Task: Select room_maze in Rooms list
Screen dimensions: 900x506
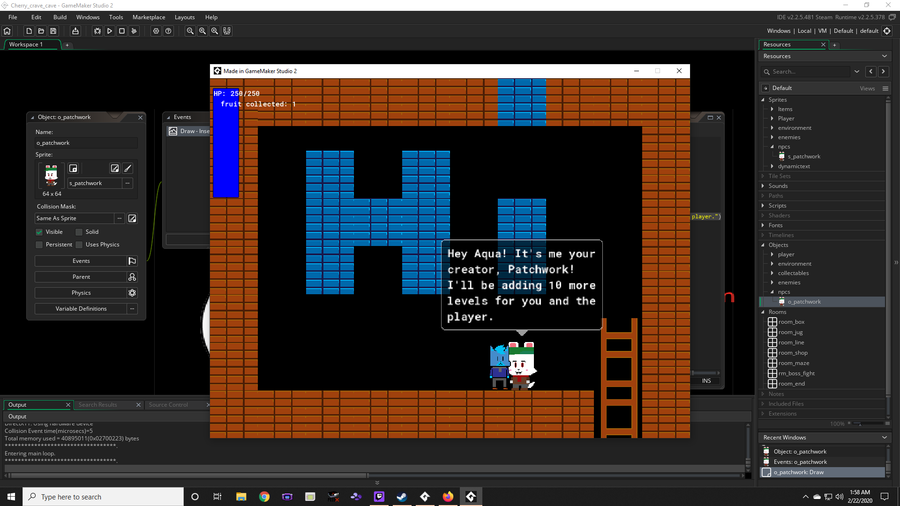Action: [x=793, y=363]
